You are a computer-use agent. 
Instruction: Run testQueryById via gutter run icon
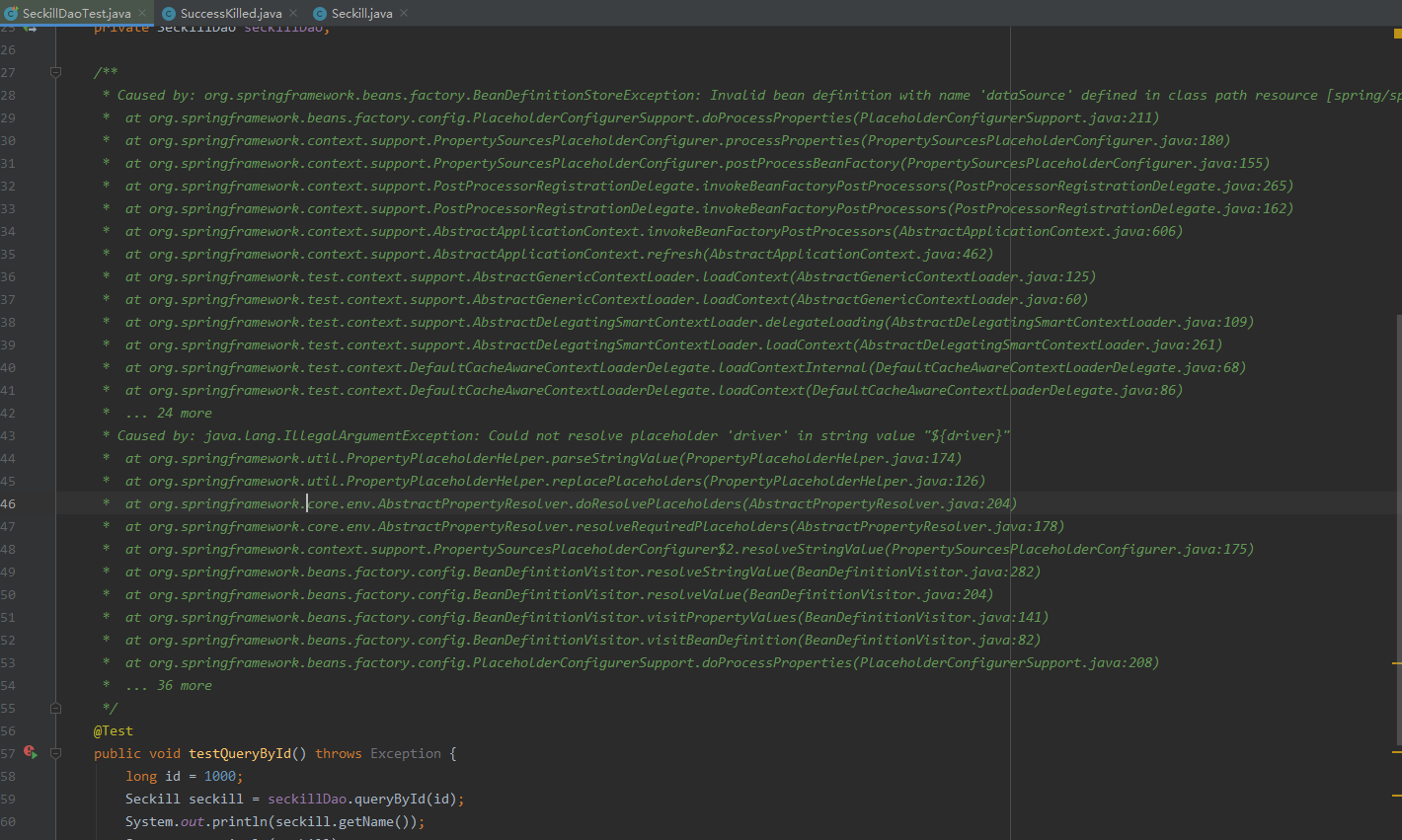point(31,752)
